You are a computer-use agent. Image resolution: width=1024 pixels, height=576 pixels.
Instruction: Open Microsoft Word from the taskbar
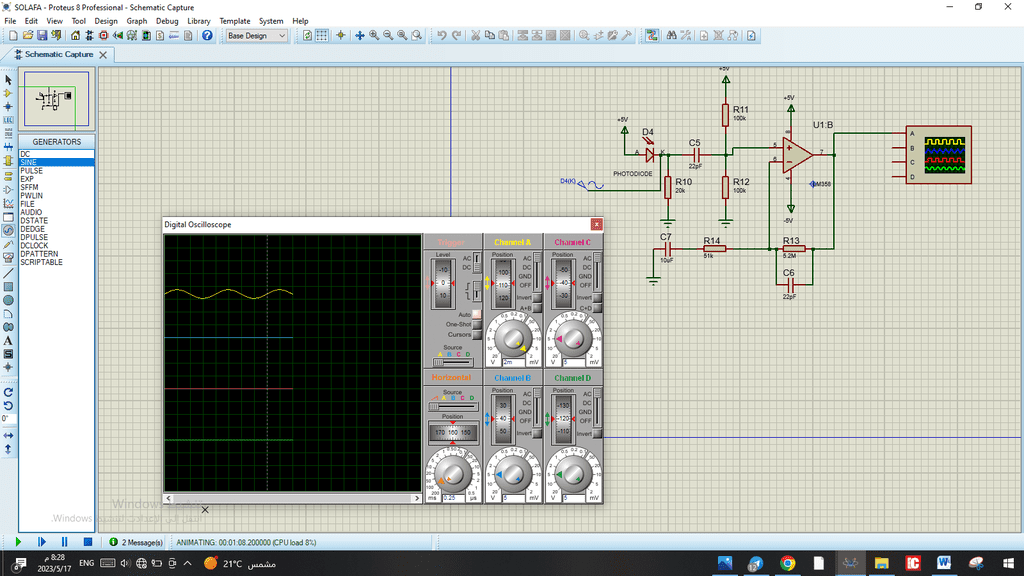click(944, 563)
